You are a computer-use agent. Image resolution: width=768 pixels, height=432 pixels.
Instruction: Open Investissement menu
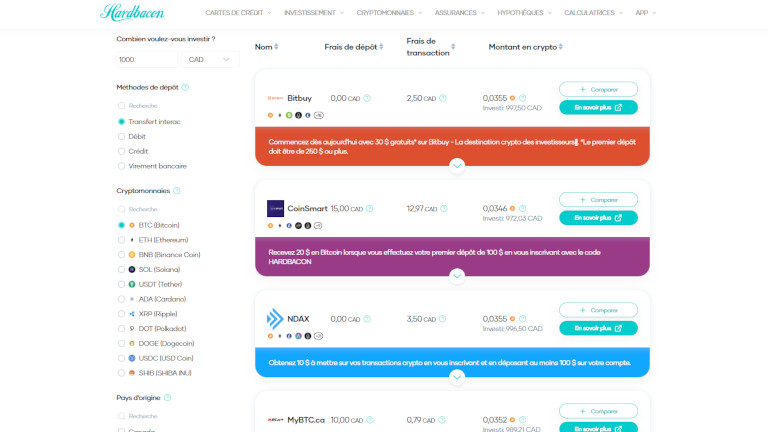click(x=314, y=13)
